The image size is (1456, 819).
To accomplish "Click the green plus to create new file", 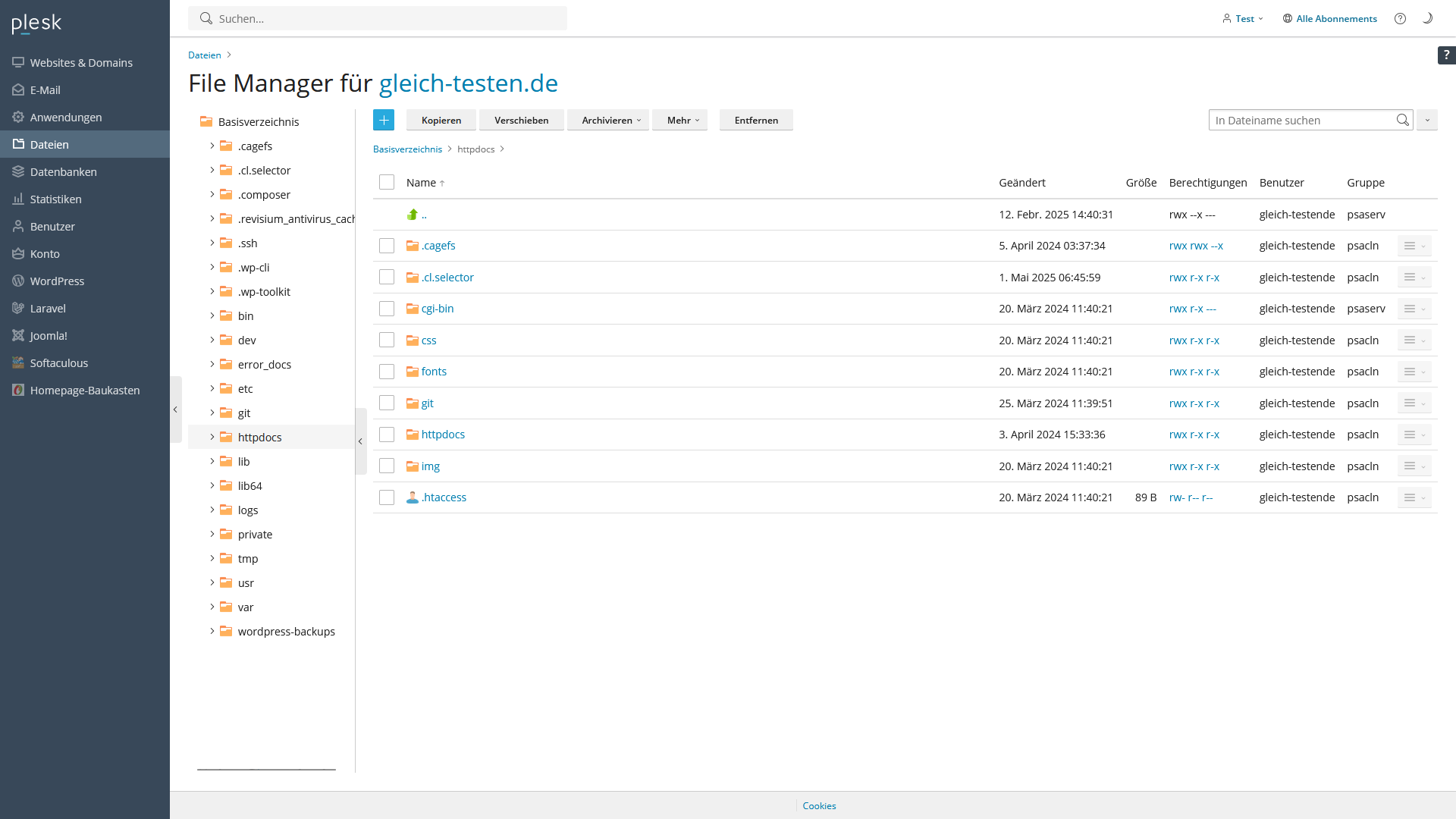I will click(x=384, y=119).
